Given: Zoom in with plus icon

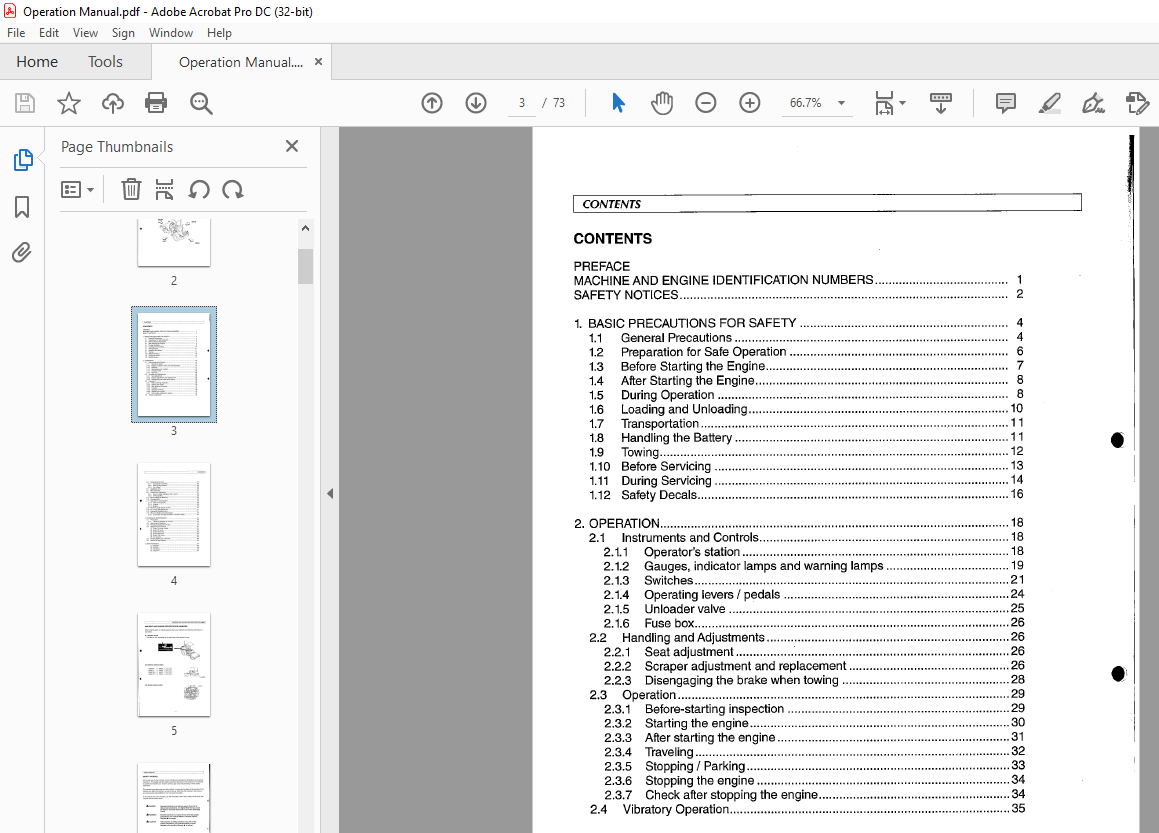Looking at the screenshot, I should (750, 103).
